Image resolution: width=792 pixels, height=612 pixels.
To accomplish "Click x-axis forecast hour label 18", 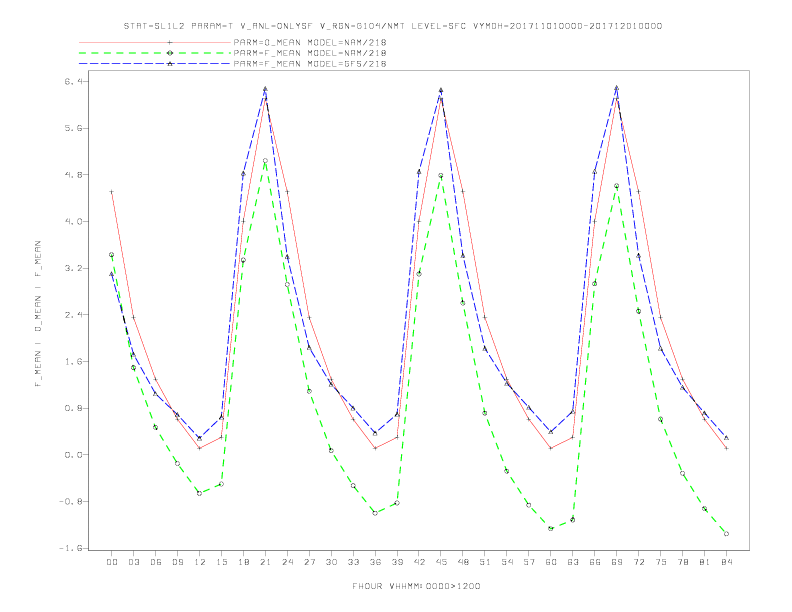I will (x=243, y=562).
